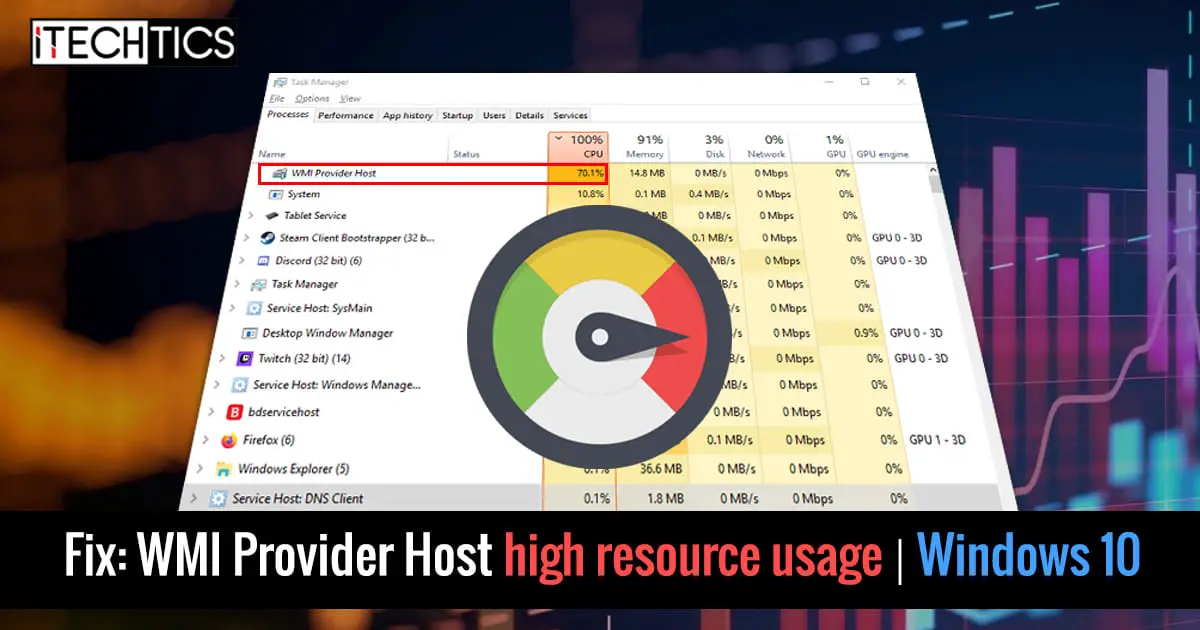Image resolution: width=1200 pixels, height=630 pixels.
Task: Open the Users tab
Action: click(494, 116)
